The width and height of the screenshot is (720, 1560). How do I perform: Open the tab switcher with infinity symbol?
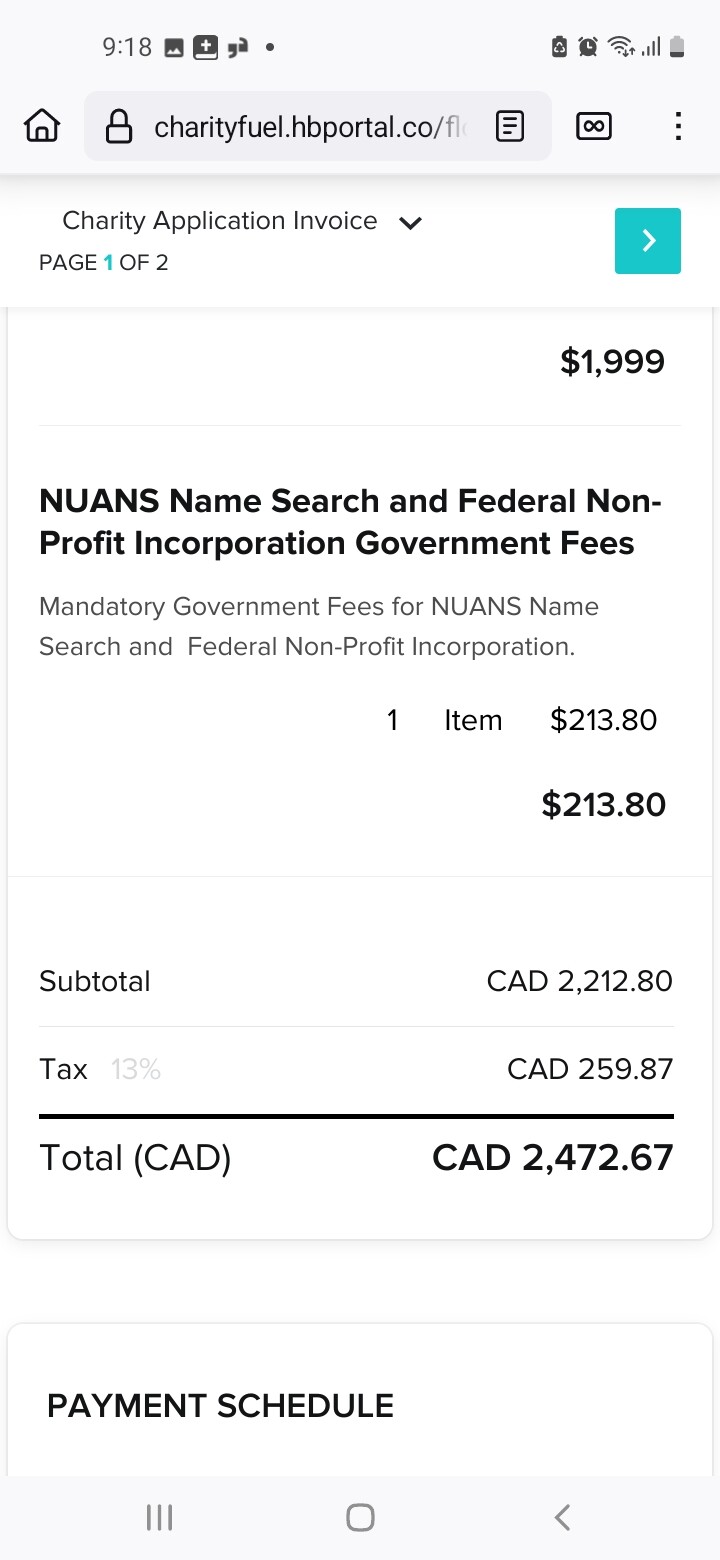pos(594,126)
